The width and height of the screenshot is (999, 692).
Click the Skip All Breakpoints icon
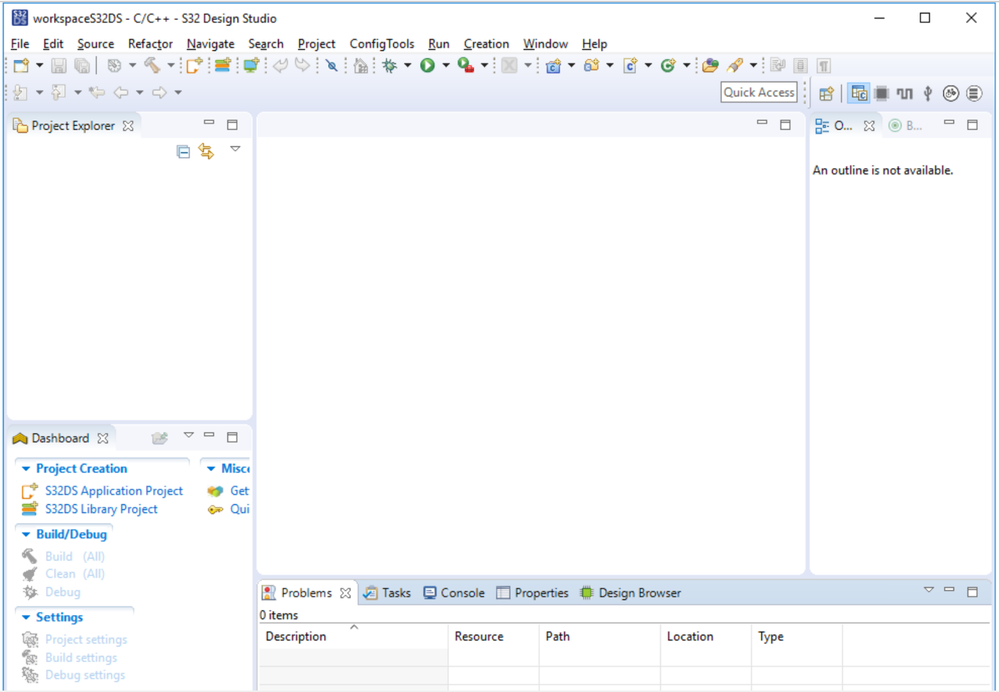[331, 65]
